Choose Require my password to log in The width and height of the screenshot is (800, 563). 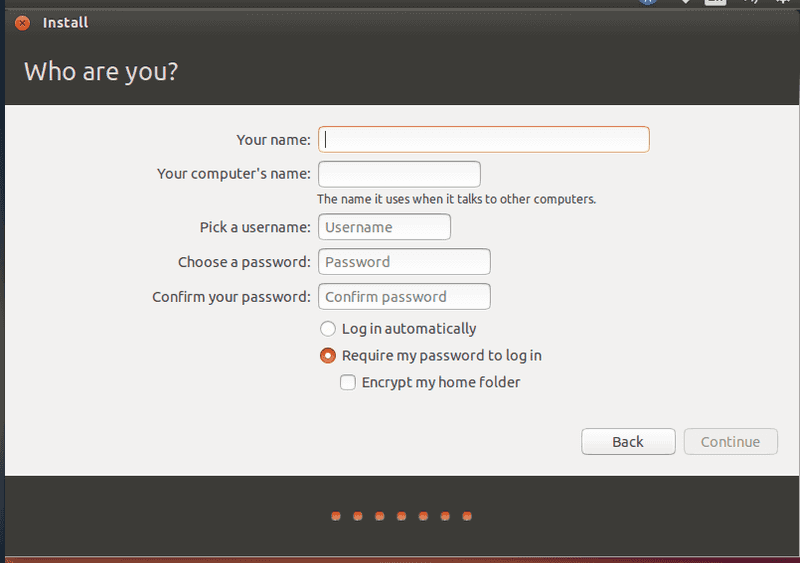[x=328, y=356]
